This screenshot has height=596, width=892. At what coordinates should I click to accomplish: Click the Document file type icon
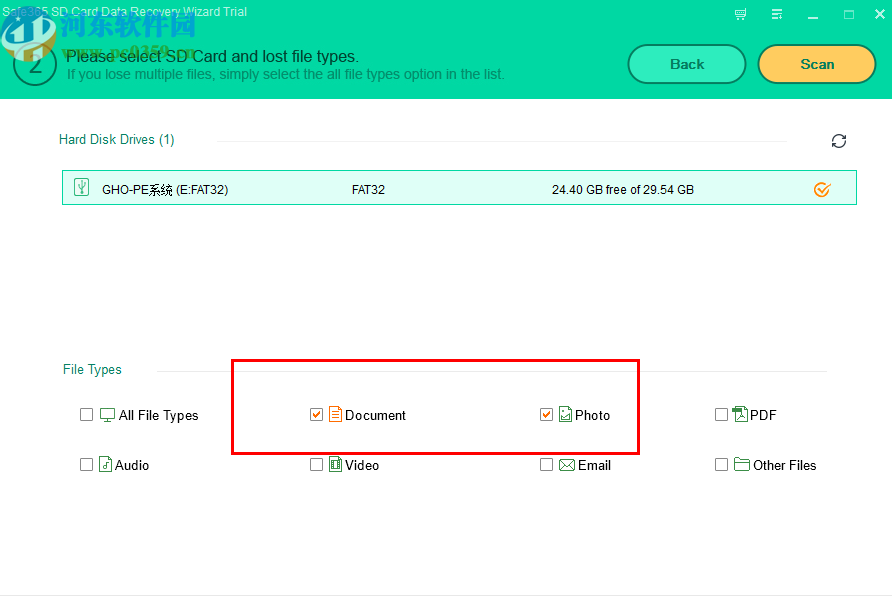coord(338,414)
